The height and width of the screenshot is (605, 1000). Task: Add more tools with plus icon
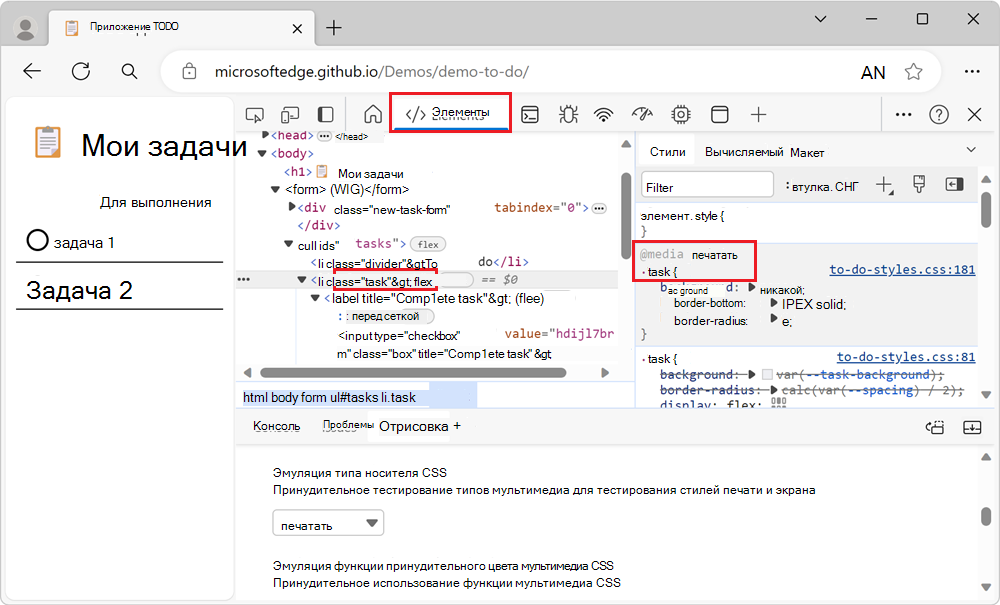coord(758,115)
